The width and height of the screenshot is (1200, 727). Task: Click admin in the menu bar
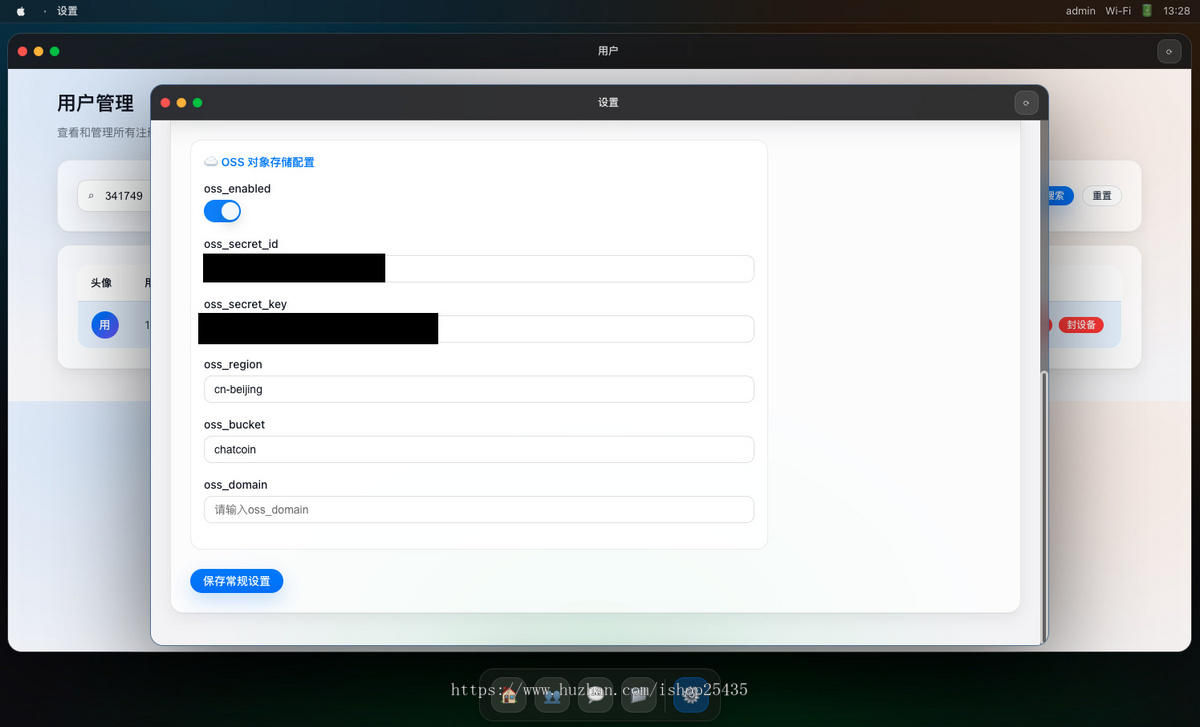click(x=1080, y=11)
